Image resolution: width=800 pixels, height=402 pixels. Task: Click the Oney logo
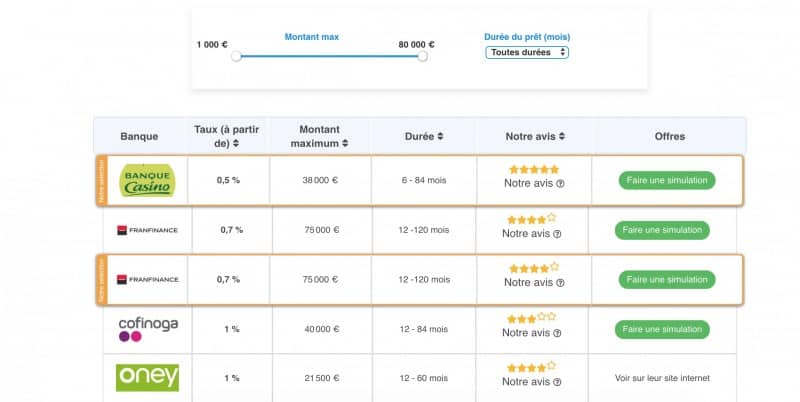(x=147, y=378)
